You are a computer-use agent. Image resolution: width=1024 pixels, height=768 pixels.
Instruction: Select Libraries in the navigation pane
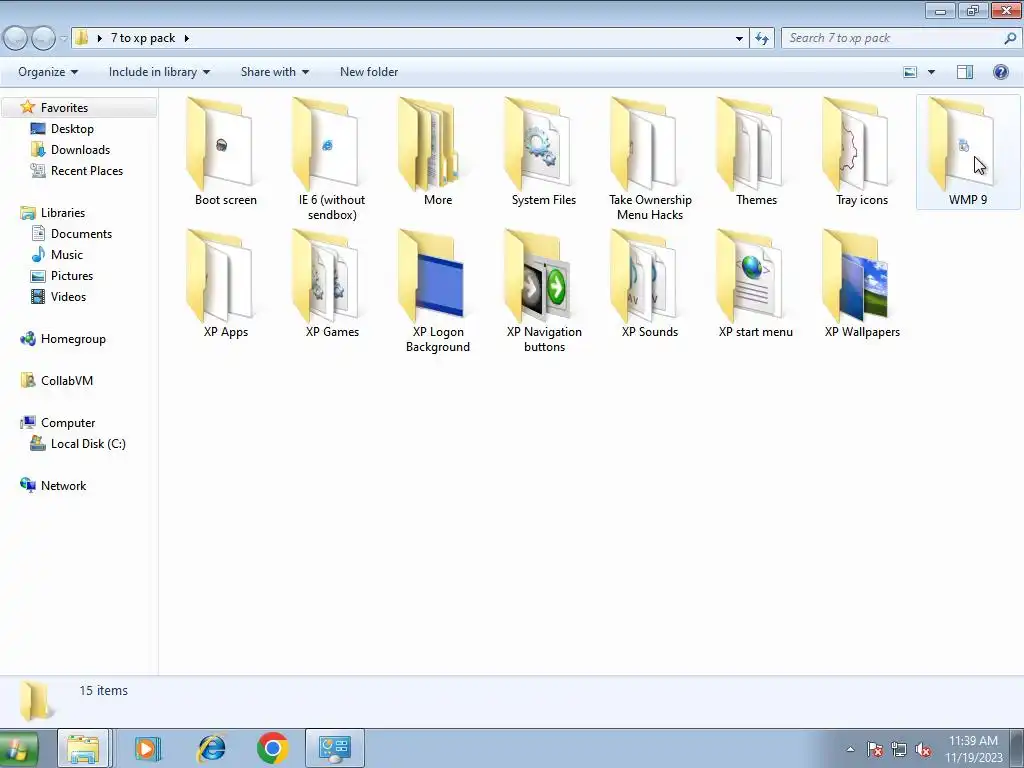point(63,213)
